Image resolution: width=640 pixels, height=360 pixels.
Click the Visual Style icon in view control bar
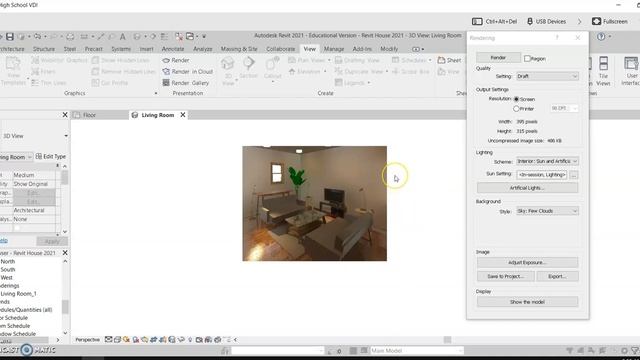point(117,340)
